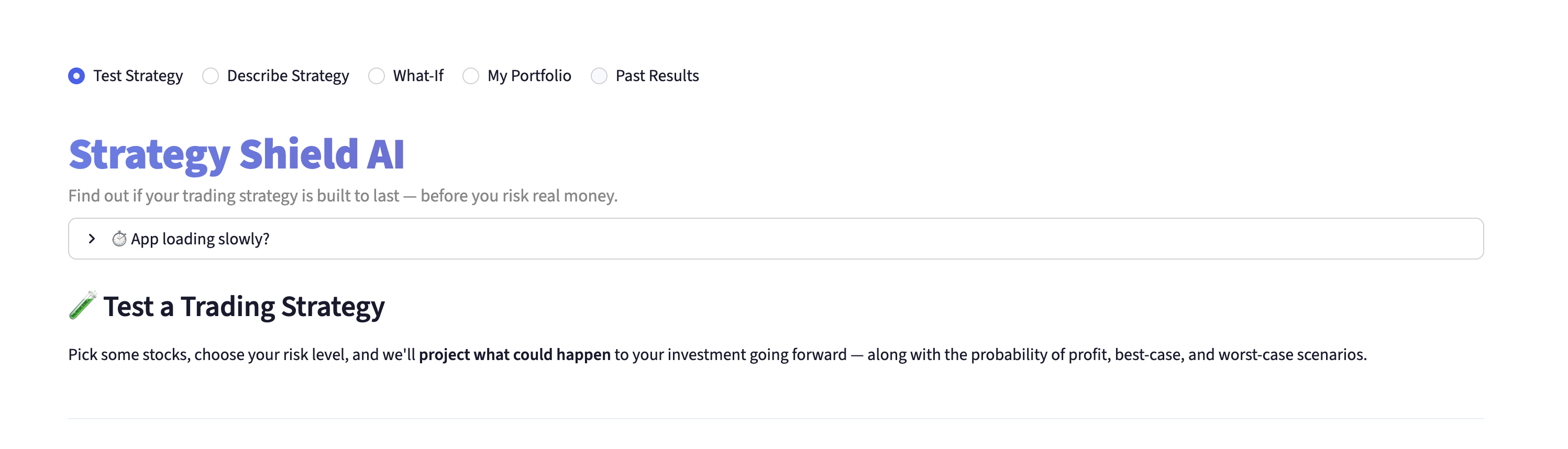Click the bold "project what could happen" text
Image resolution: width=1568 pixels, height=449 pixels.
(514, 355)
